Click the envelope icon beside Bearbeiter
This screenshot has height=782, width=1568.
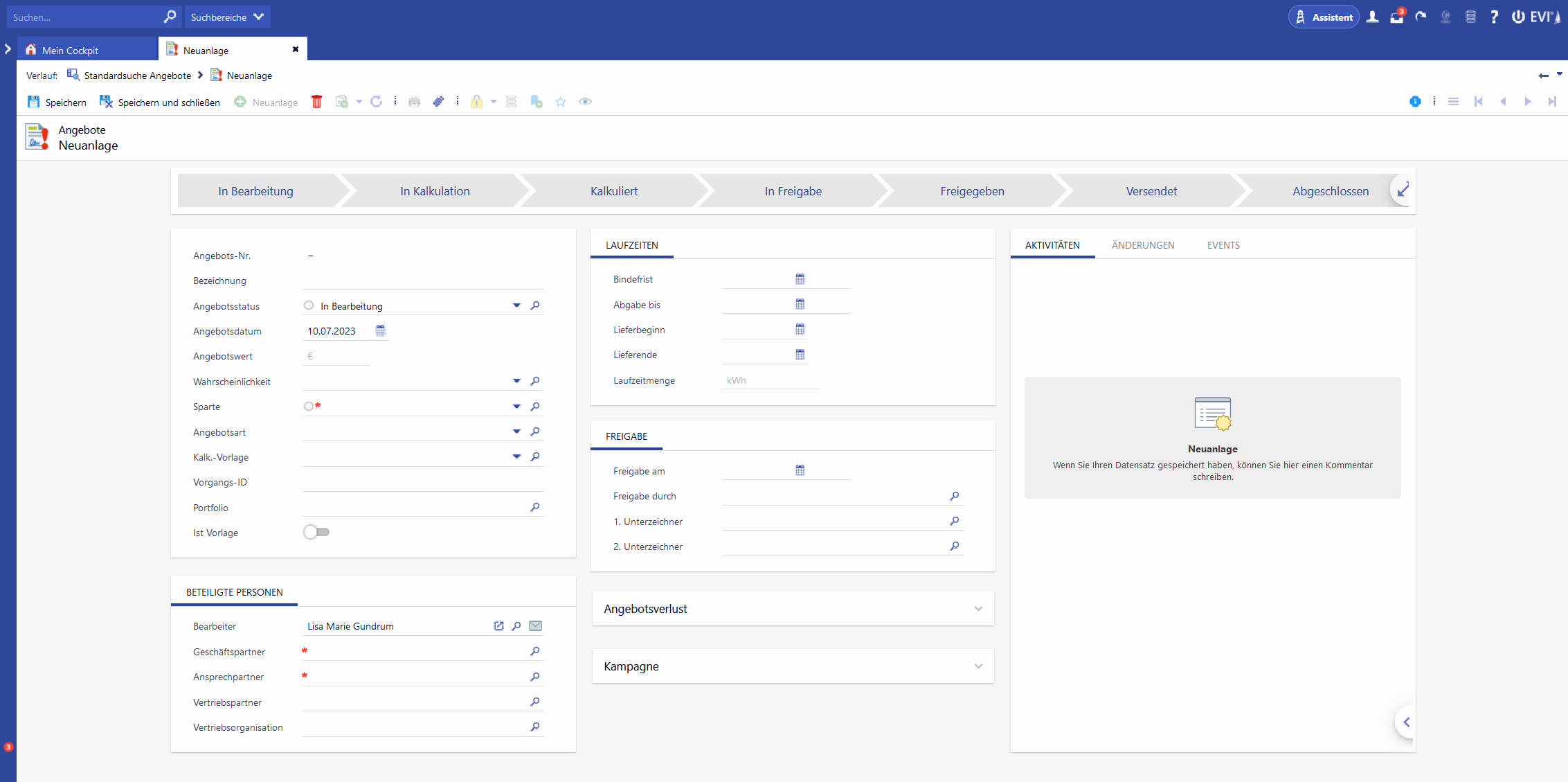(535, 626)
